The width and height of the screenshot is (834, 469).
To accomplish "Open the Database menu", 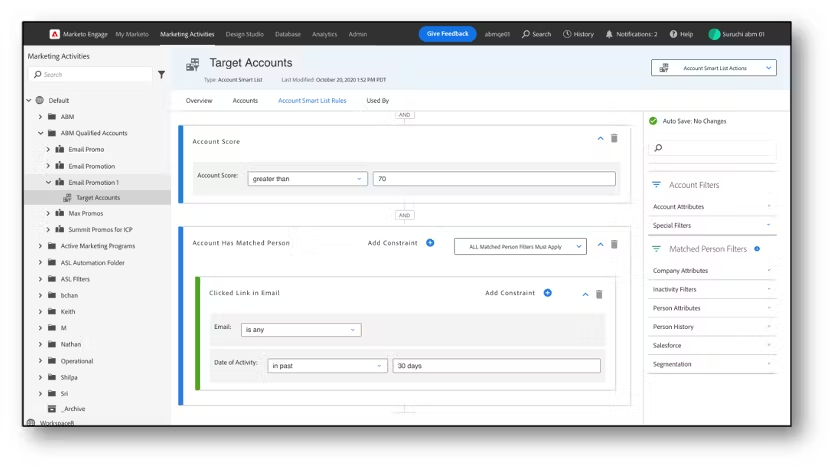I will [x=288, y=34].
